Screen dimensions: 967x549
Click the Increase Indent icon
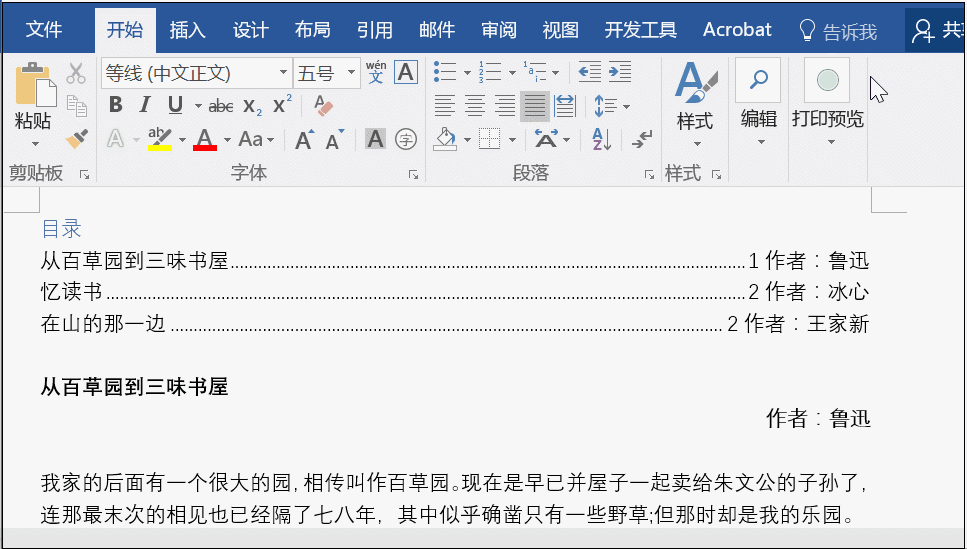(620, 72)
